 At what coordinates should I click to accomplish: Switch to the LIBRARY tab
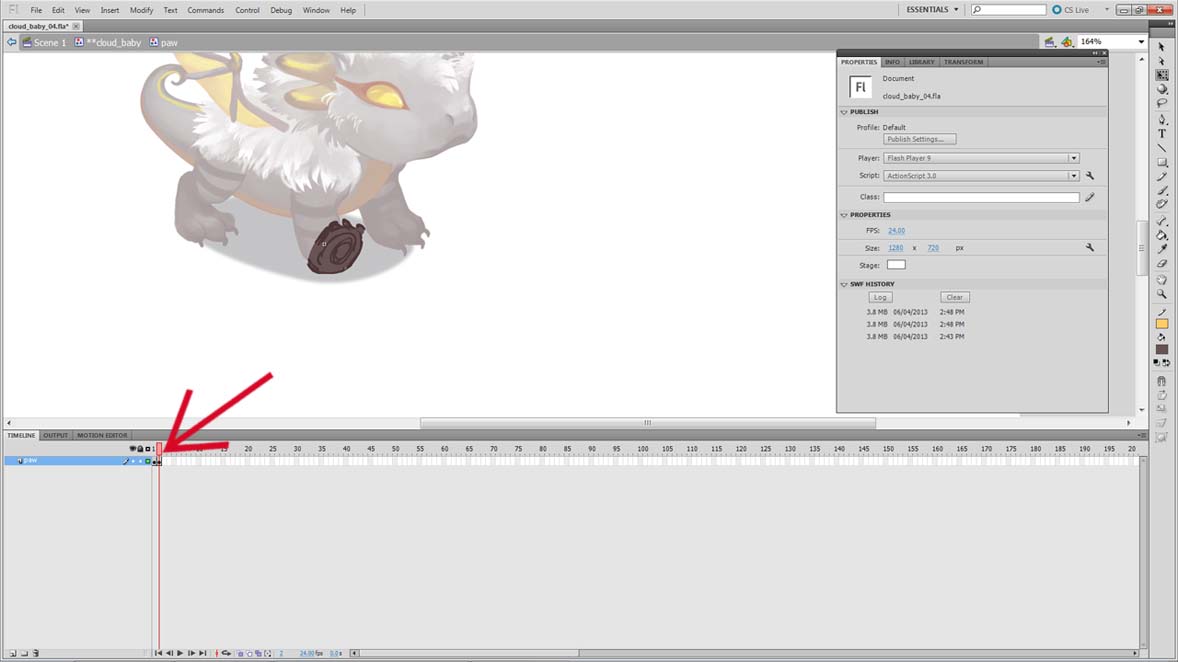pos(921,62)
